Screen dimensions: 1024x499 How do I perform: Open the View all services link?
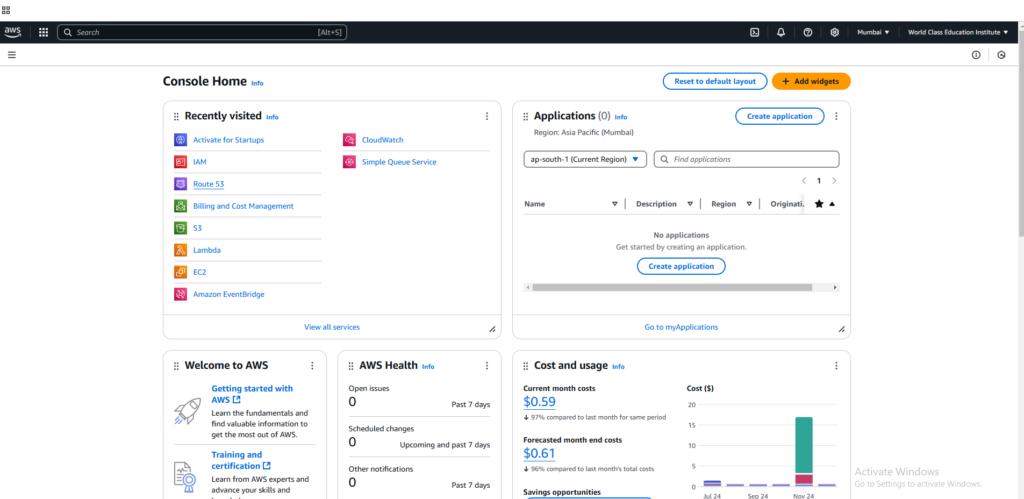[x=332, y=327]
